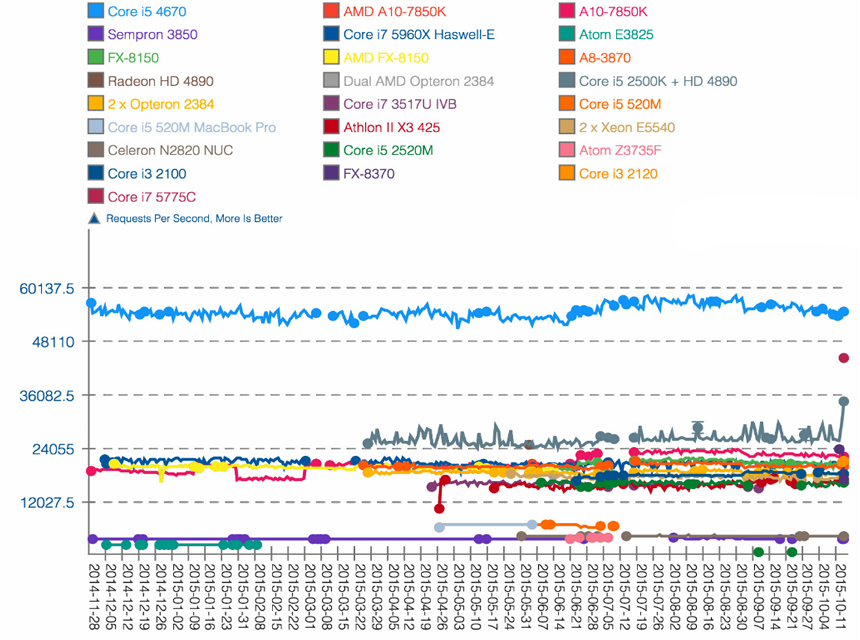
Task: Select the 'Core i3 2120' legend label
Action: coord(618,174)
